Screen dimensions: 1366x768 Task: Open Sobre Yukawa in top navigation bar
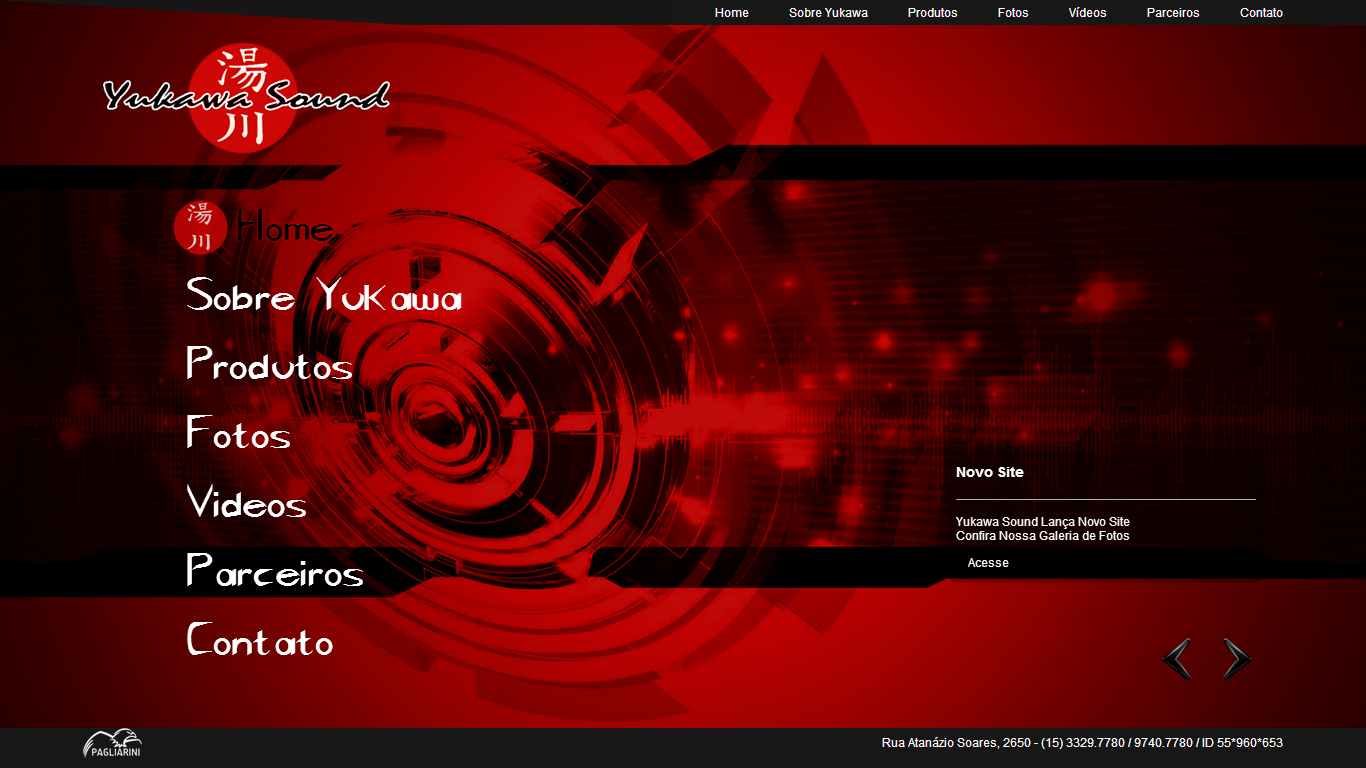click(828, 13)
